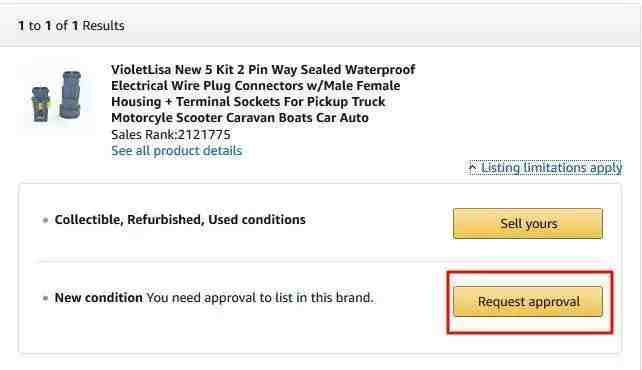Click the Sell yours button
642x370 pixels.
pos(528,223)
